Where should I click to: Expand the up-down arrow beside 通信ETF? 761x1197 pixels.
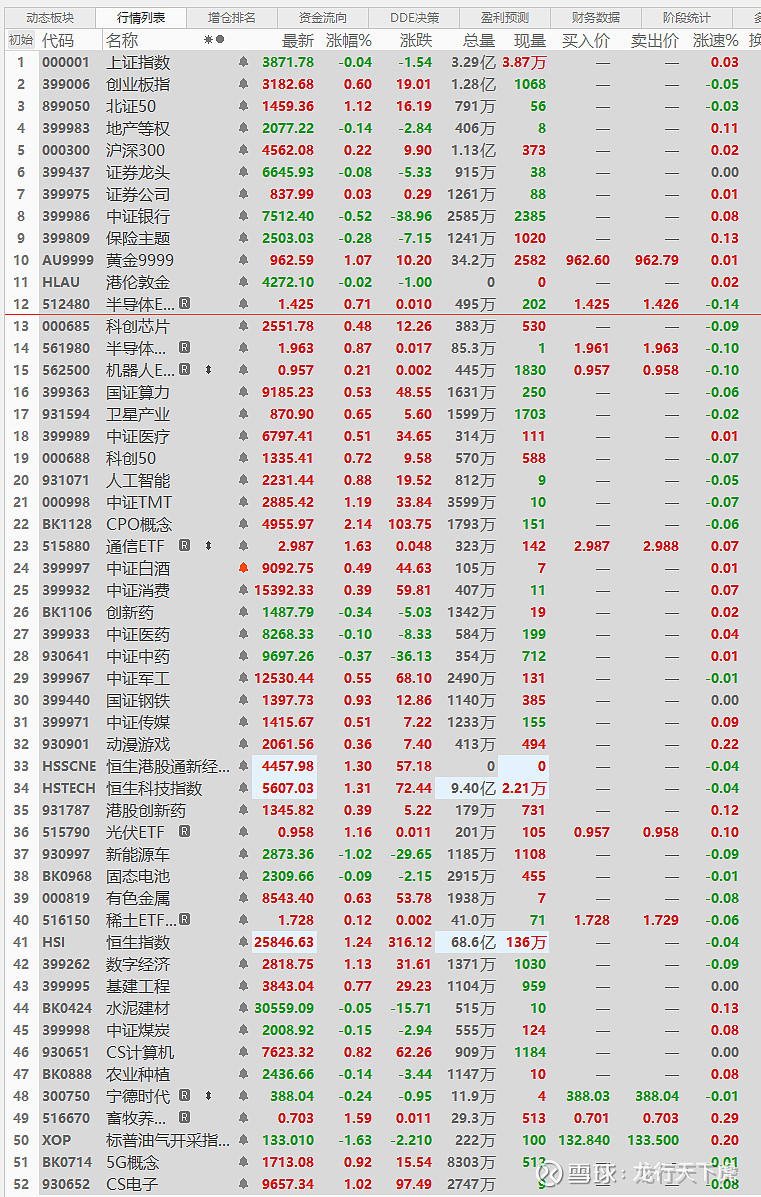pos(208,546)
